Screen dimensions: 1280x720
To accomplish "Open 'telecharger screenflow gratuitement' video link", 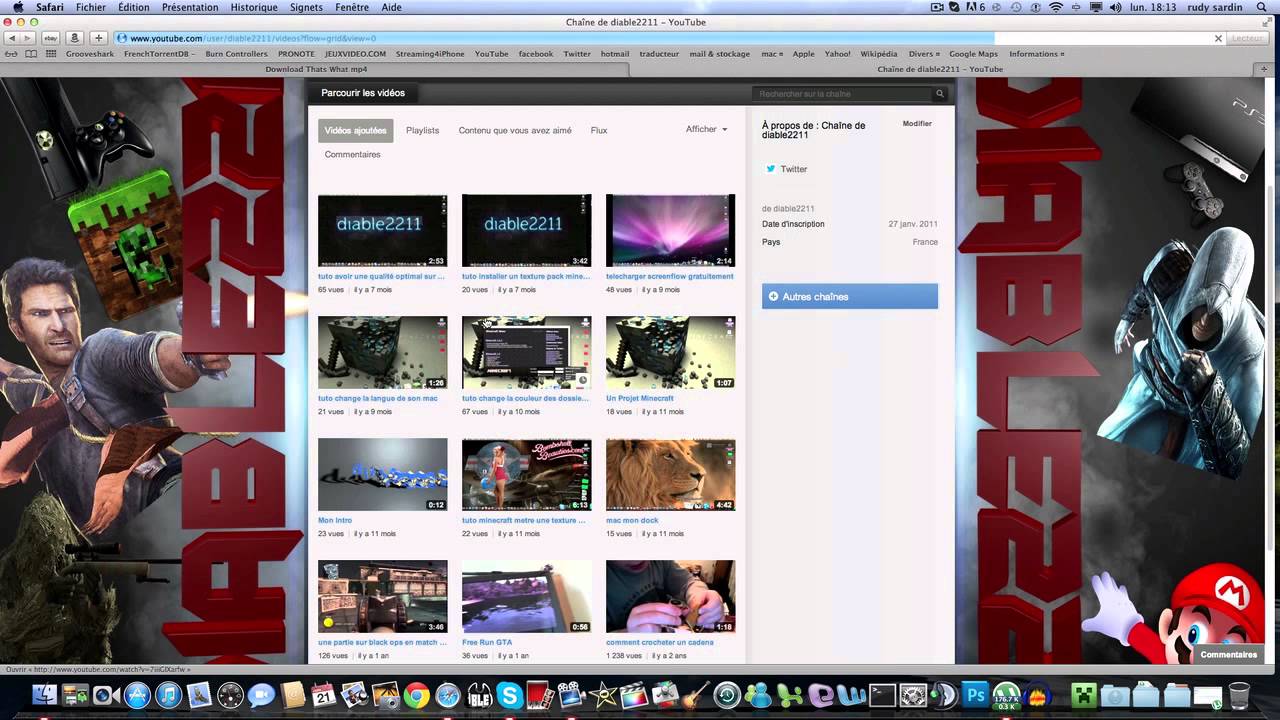I will [670, 276].
